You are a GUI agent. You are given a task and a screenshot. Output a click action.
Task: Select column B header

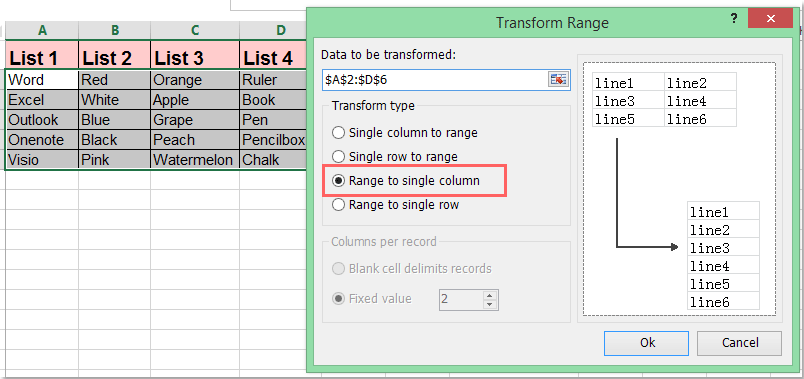point(114,31)
